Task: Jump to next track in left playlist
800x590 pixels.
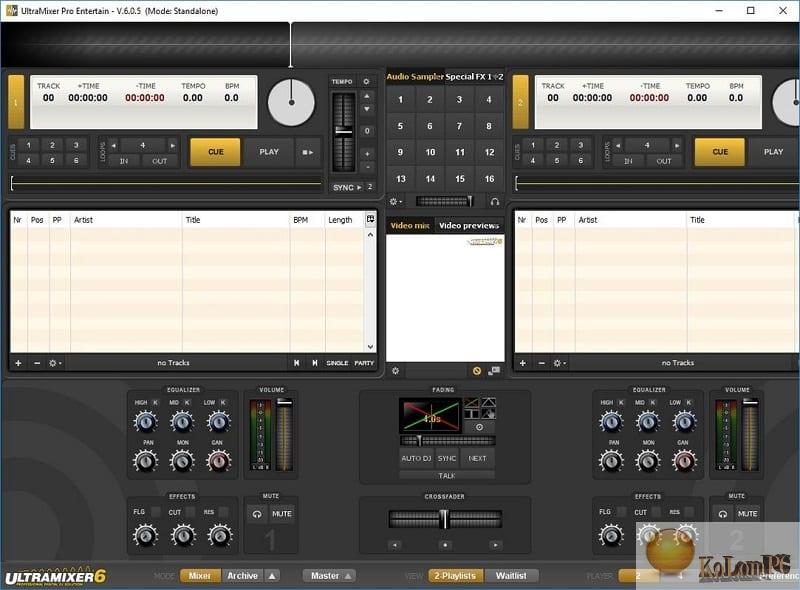Action: 315,363
